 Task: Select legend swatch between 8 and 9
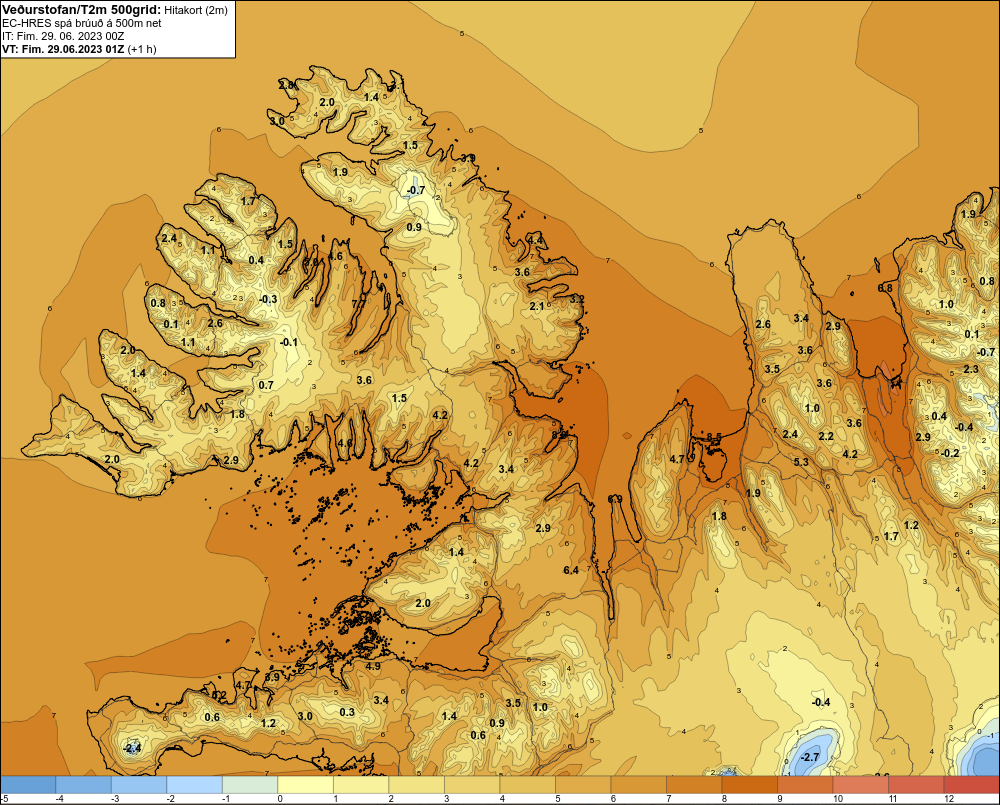(749, 785)
